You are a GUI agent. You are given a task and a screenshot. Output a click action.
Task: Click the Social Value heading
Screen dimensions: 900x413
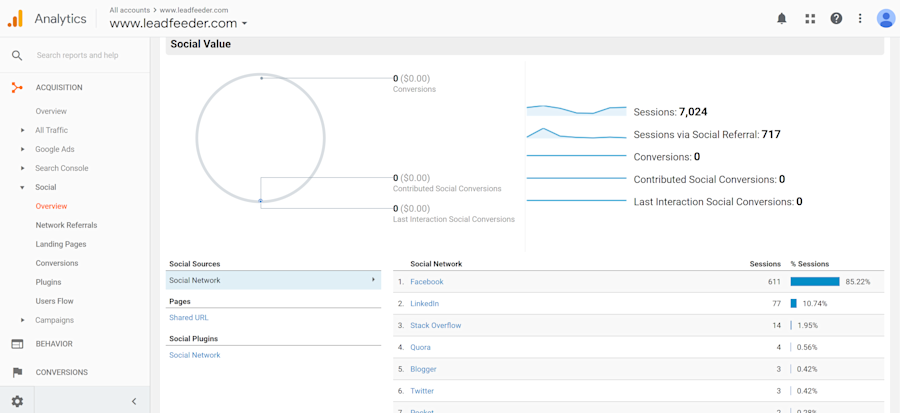[x=200, y=44]
